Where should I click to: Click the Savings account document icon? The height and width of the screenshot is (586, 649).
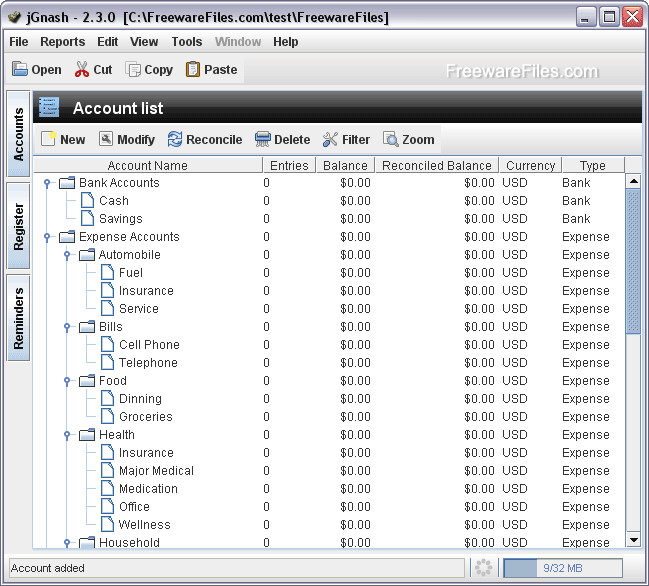[87, 218]
